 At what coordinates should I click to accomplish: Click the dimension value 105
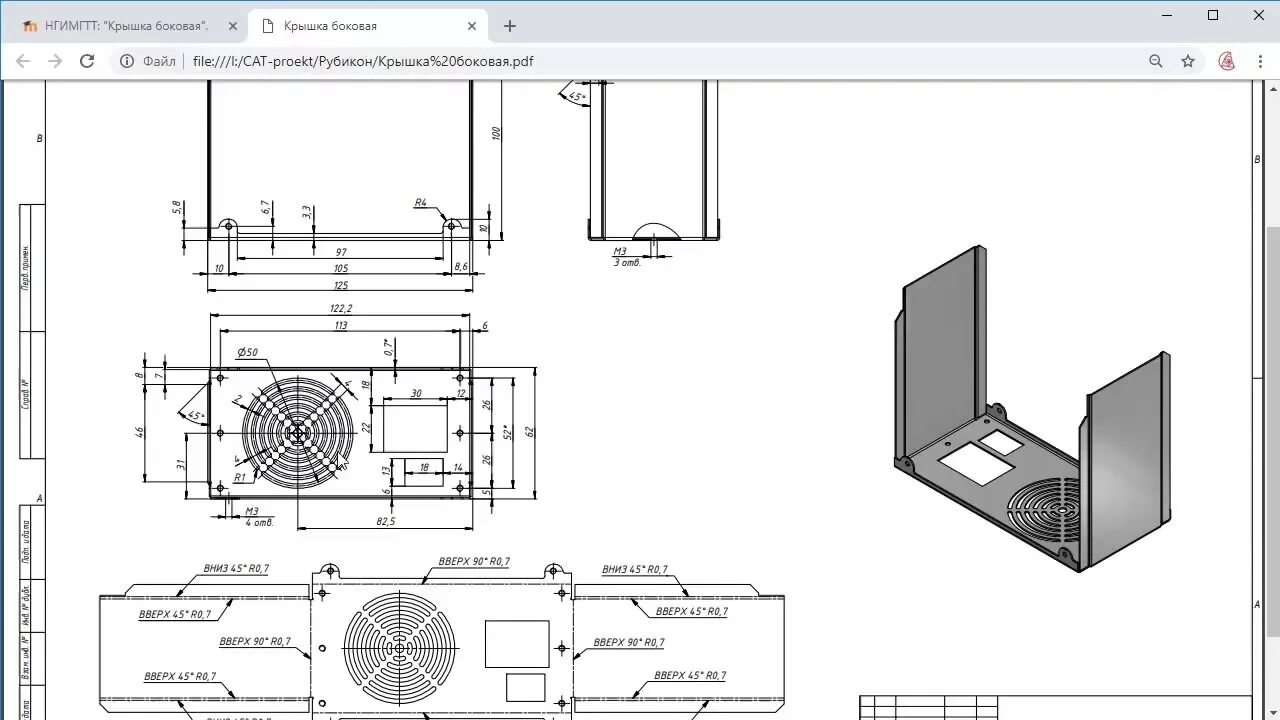click(x=341, y=268)
